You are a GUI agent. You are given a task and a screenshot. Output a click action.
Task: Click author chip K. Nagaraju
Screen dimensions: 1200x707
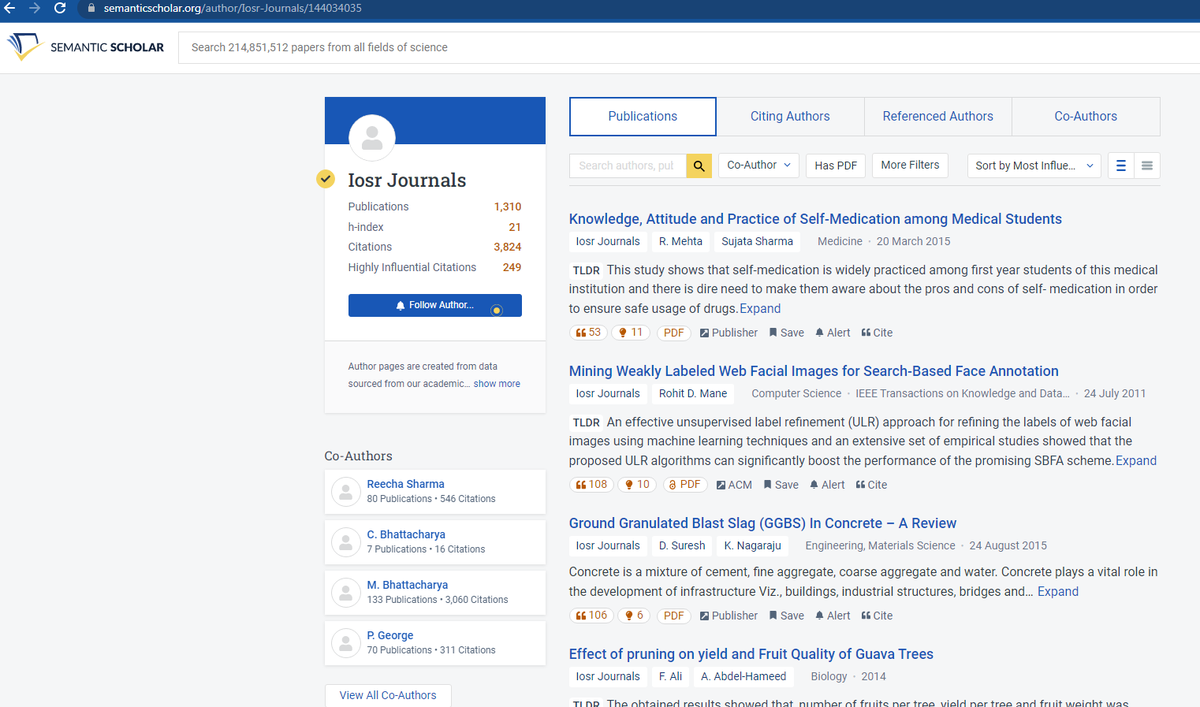coord(752,545)
